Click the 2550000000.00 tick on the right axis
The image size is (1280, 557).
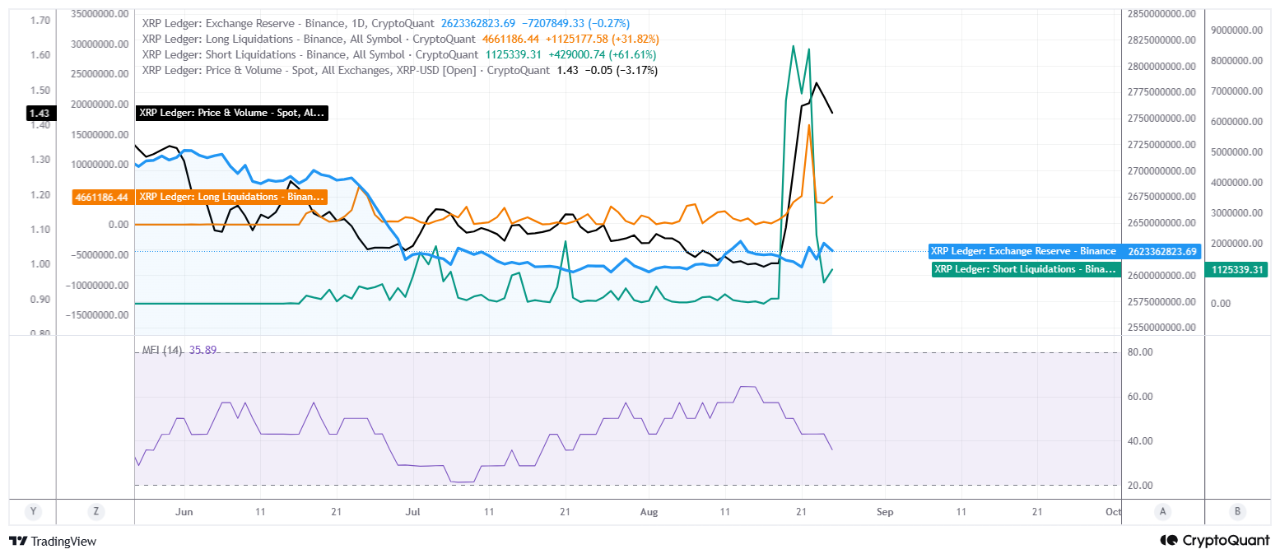pos(1163,327)
